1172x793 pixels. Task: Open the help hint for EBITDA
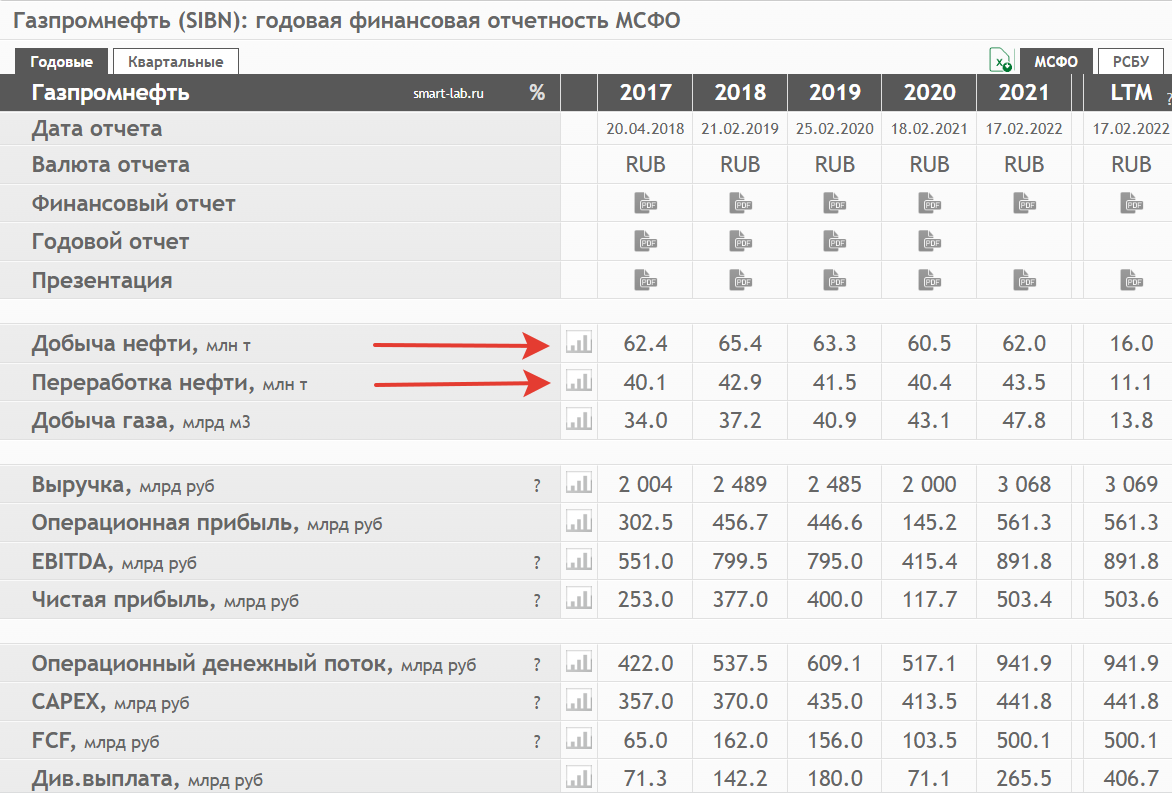click(537, 563)
